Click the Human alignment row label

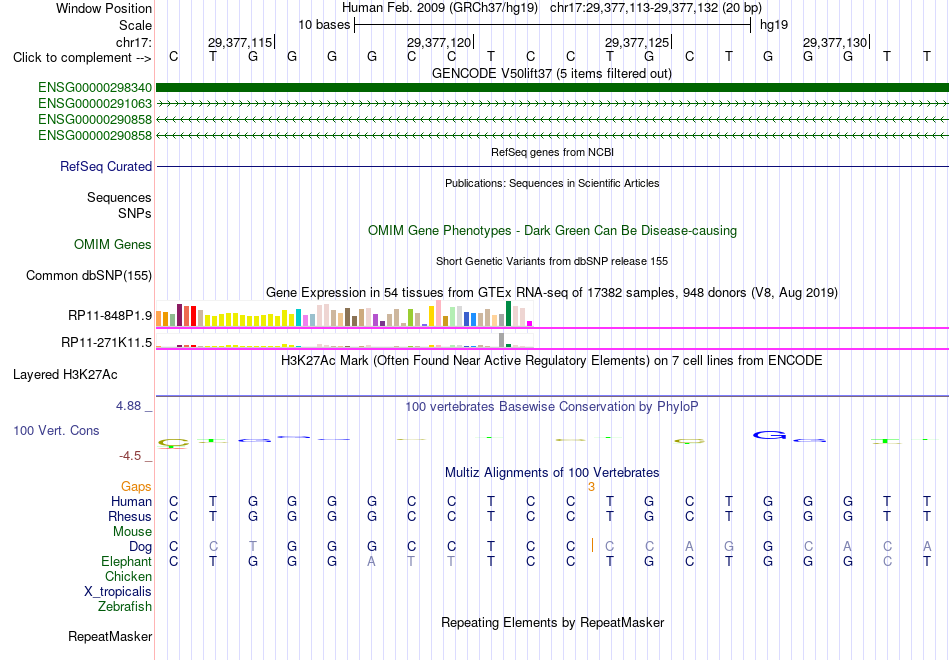coord(131,502)
